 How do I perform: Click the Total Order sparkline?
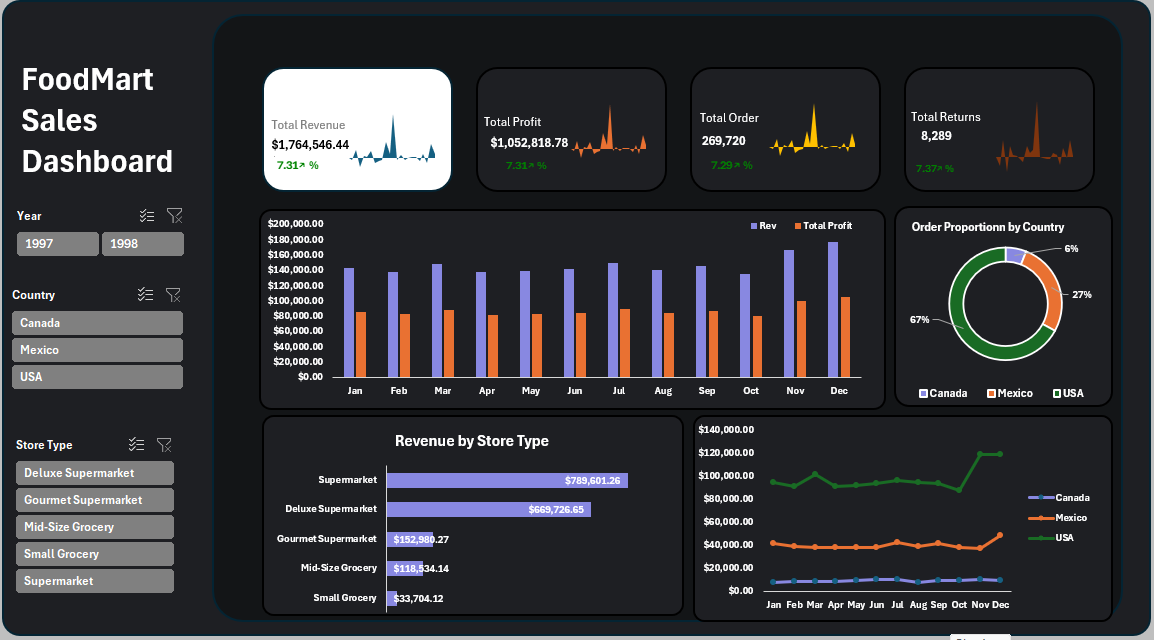point(813,132)
